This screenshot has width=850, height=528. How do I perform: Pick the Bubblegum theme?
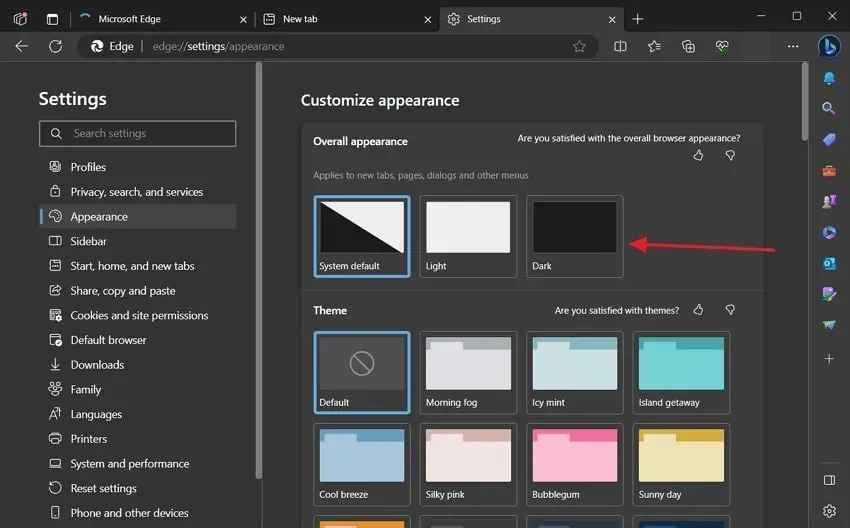tap(575, 465)
